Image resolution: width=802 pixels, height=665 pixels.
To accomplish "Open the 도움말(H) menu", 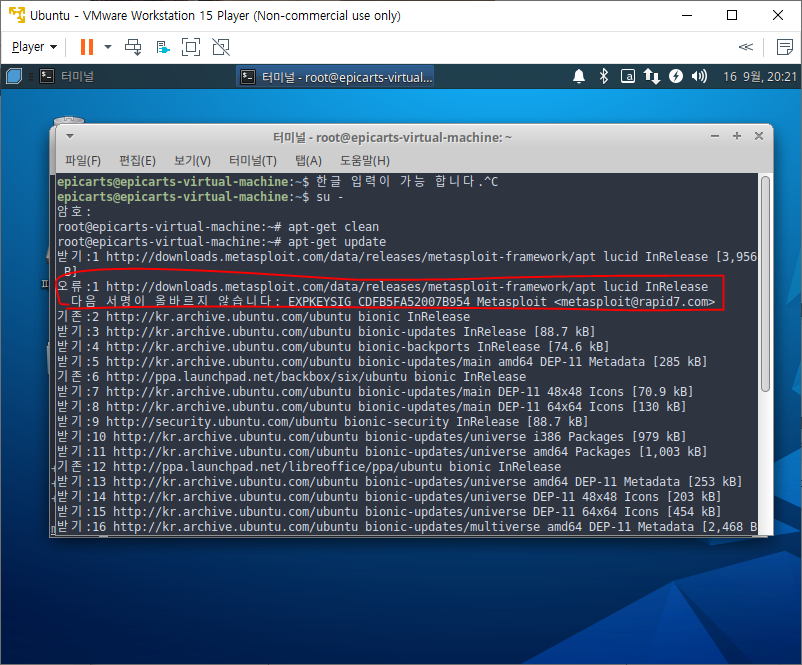I will [x=365, y=161].
